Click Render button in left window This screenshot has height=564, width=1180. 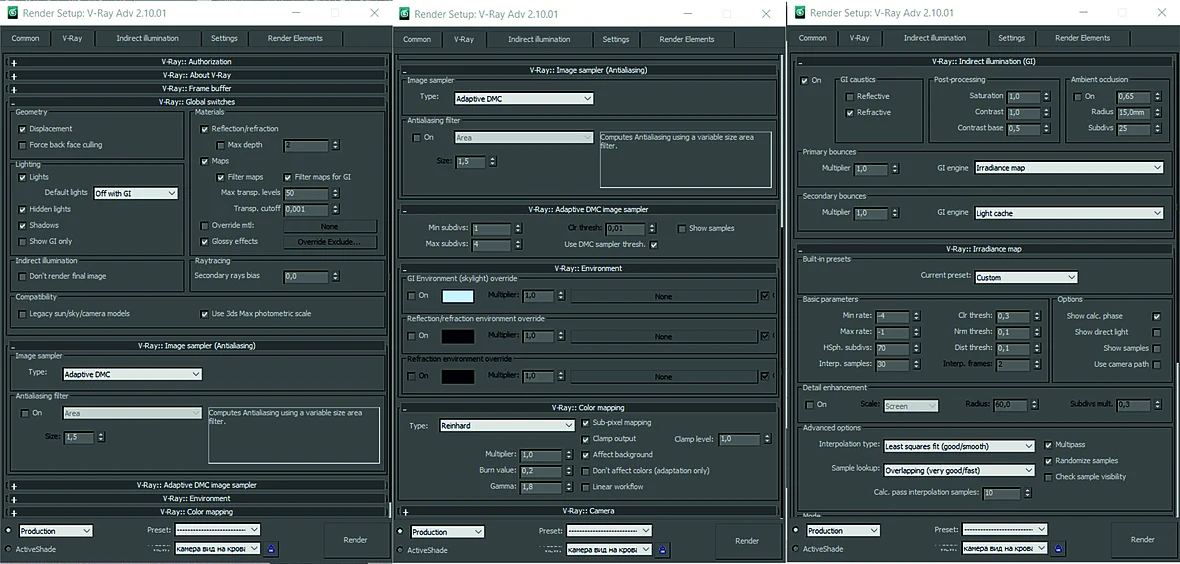coord(355,540)
